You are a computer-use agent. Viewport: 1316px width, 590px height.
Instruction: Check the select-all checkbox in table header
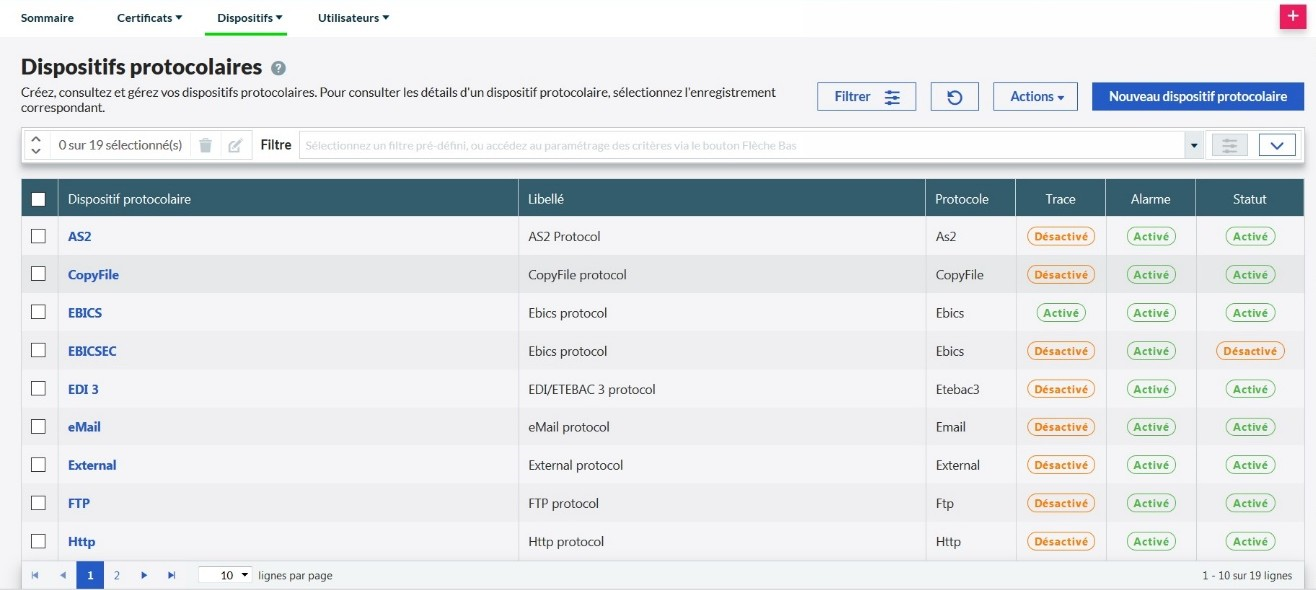[x=39, y=199]
